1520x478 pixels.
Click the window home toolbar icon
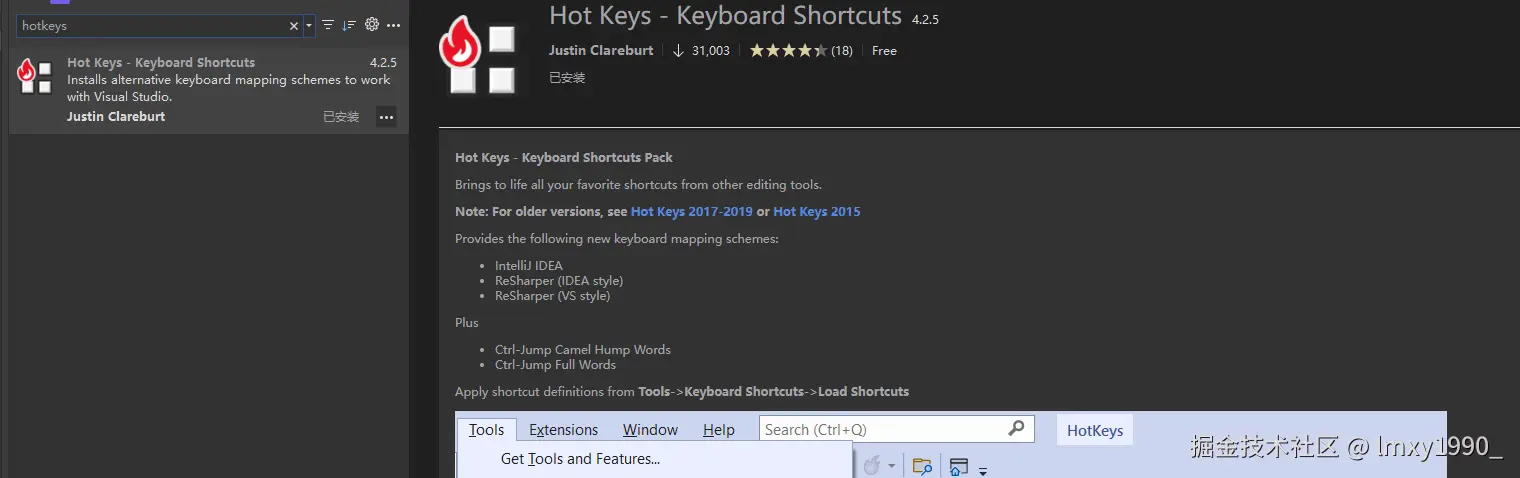[x=959, y=467]
